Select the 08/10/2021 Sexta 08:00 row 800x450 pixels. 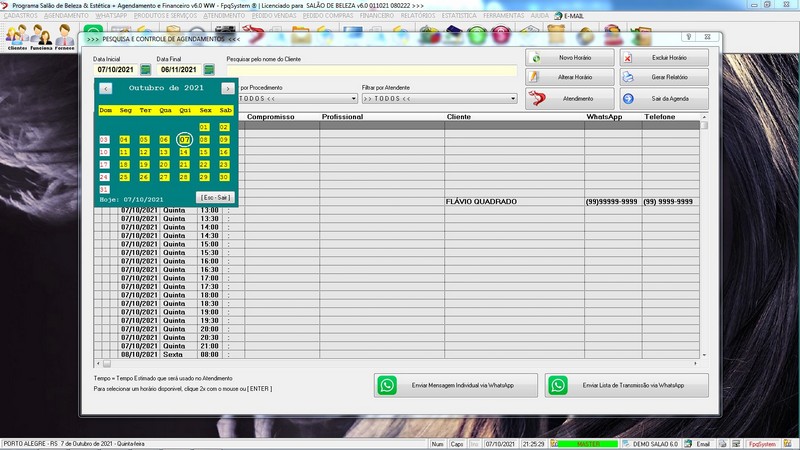(397, 355)
